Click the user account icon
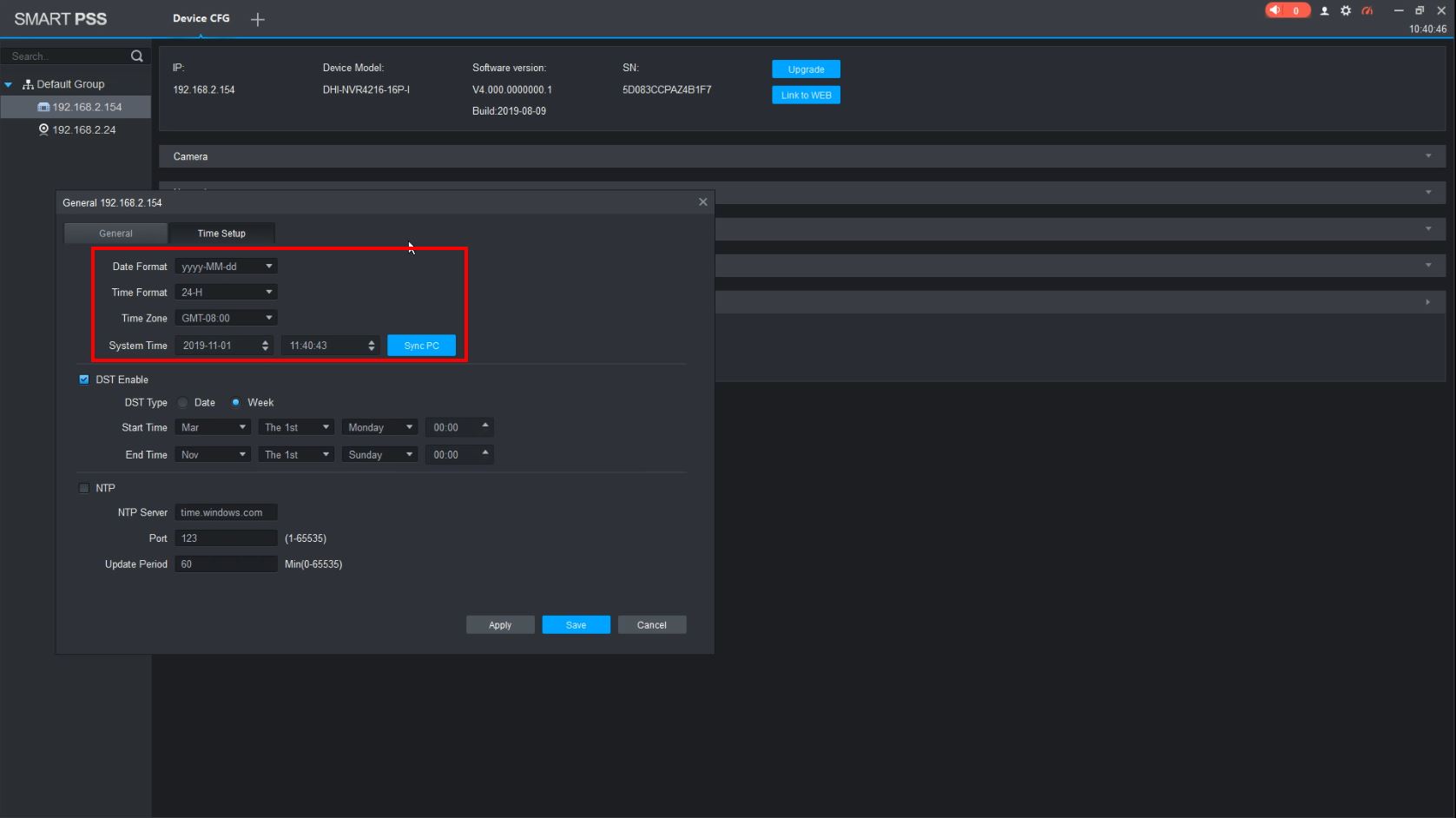 click(1324, 11)
